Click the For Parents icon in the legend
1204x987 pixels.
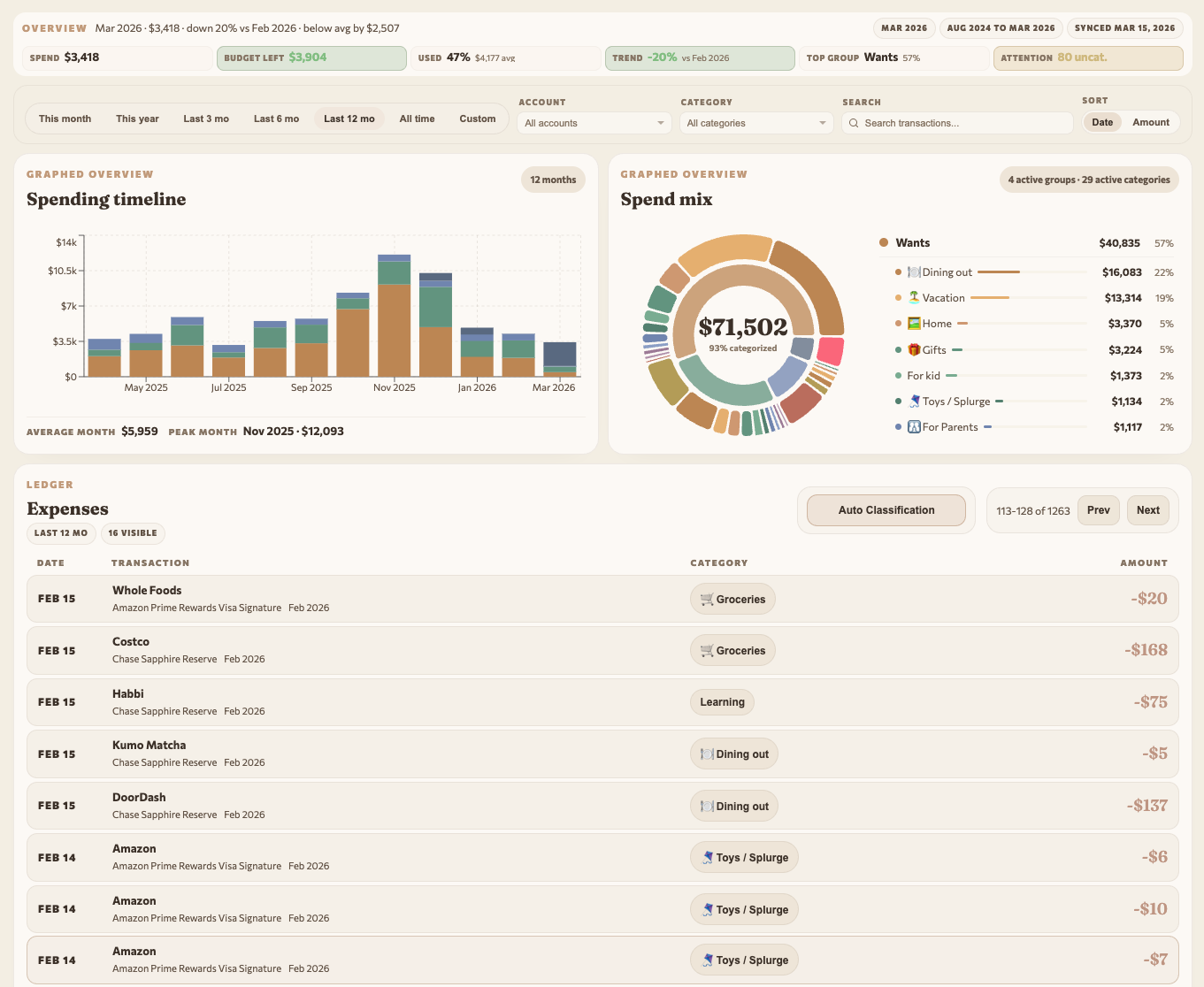pyautogui.click(x=914, y=426)
